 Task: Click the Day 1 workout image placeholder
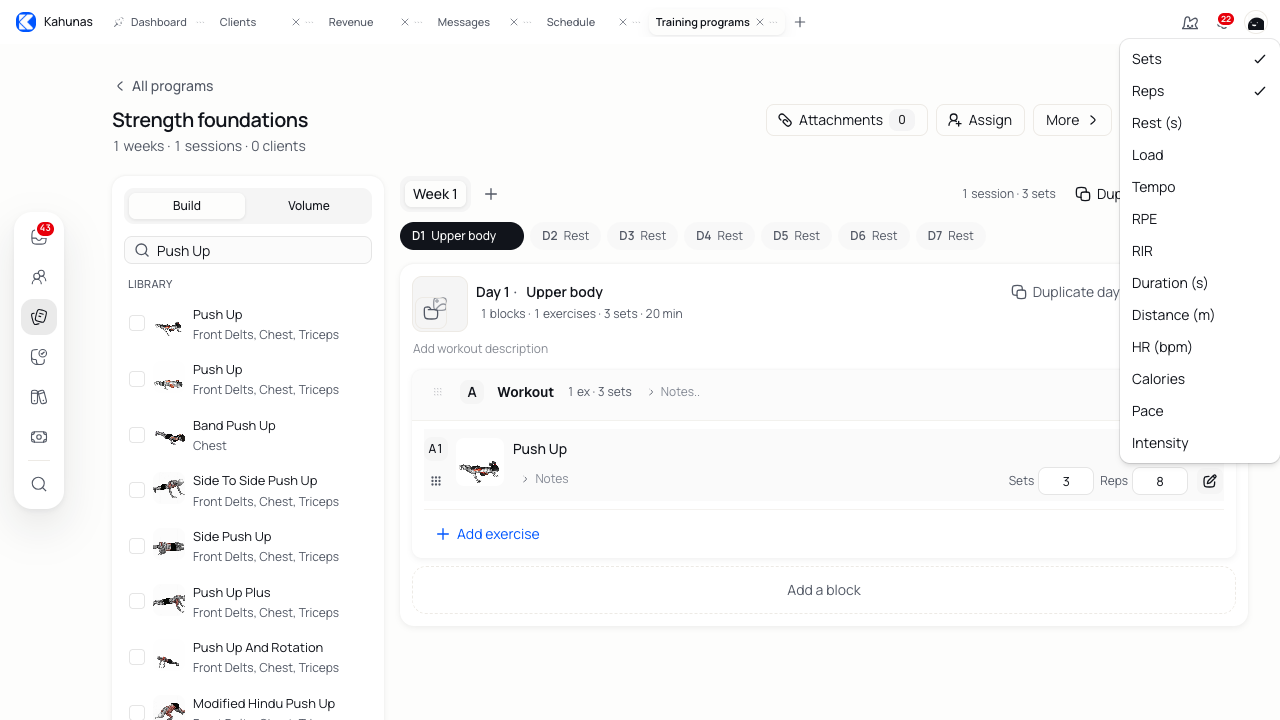pyautogui.click(x=440, y=304)
